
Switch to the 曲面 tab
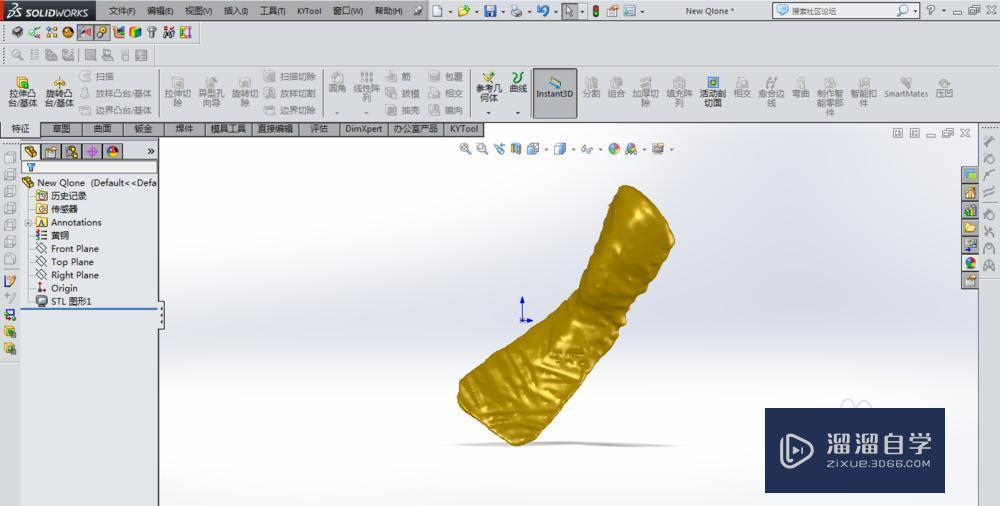coord(102,129)
